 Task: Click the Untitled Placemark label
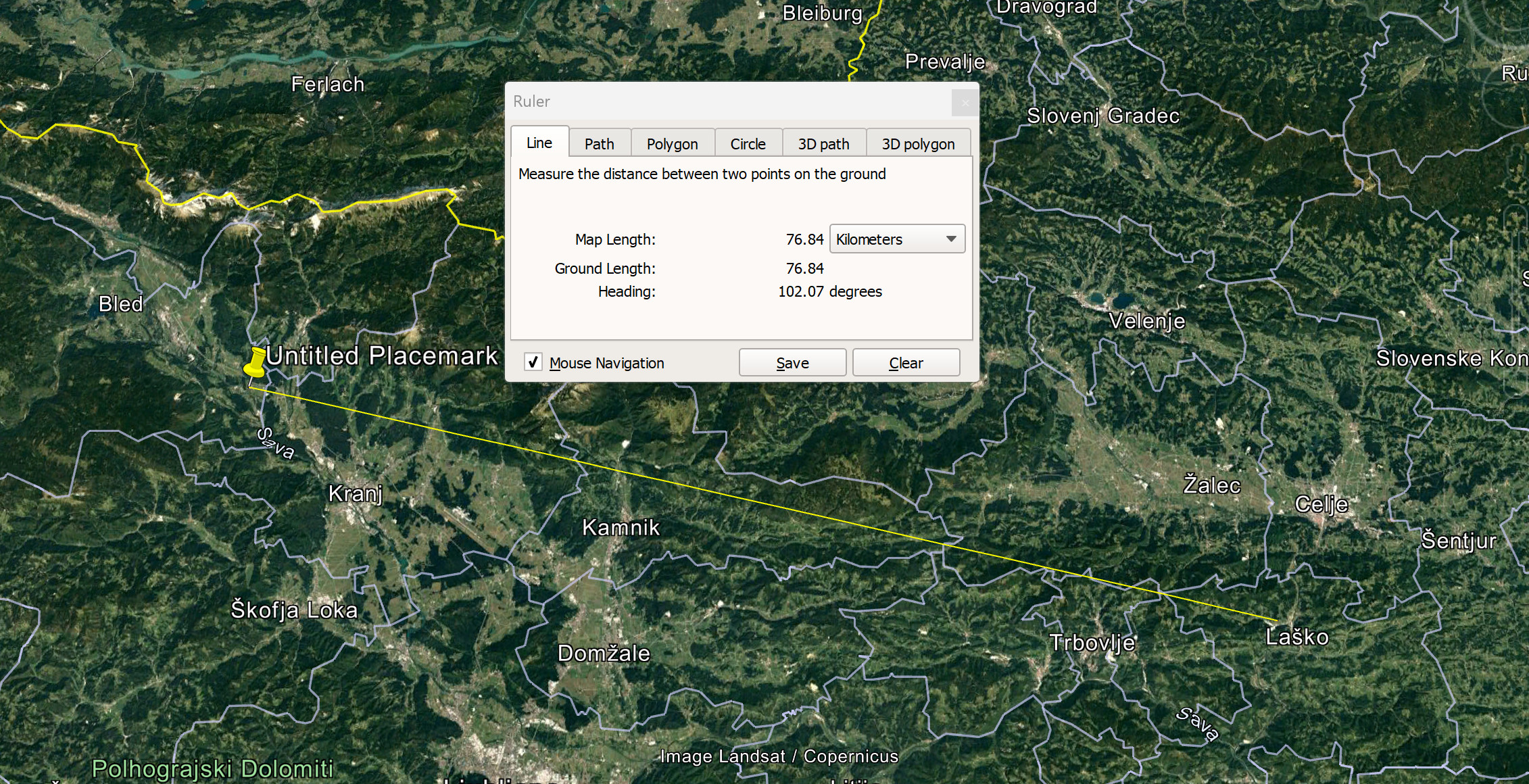point(382,356)
